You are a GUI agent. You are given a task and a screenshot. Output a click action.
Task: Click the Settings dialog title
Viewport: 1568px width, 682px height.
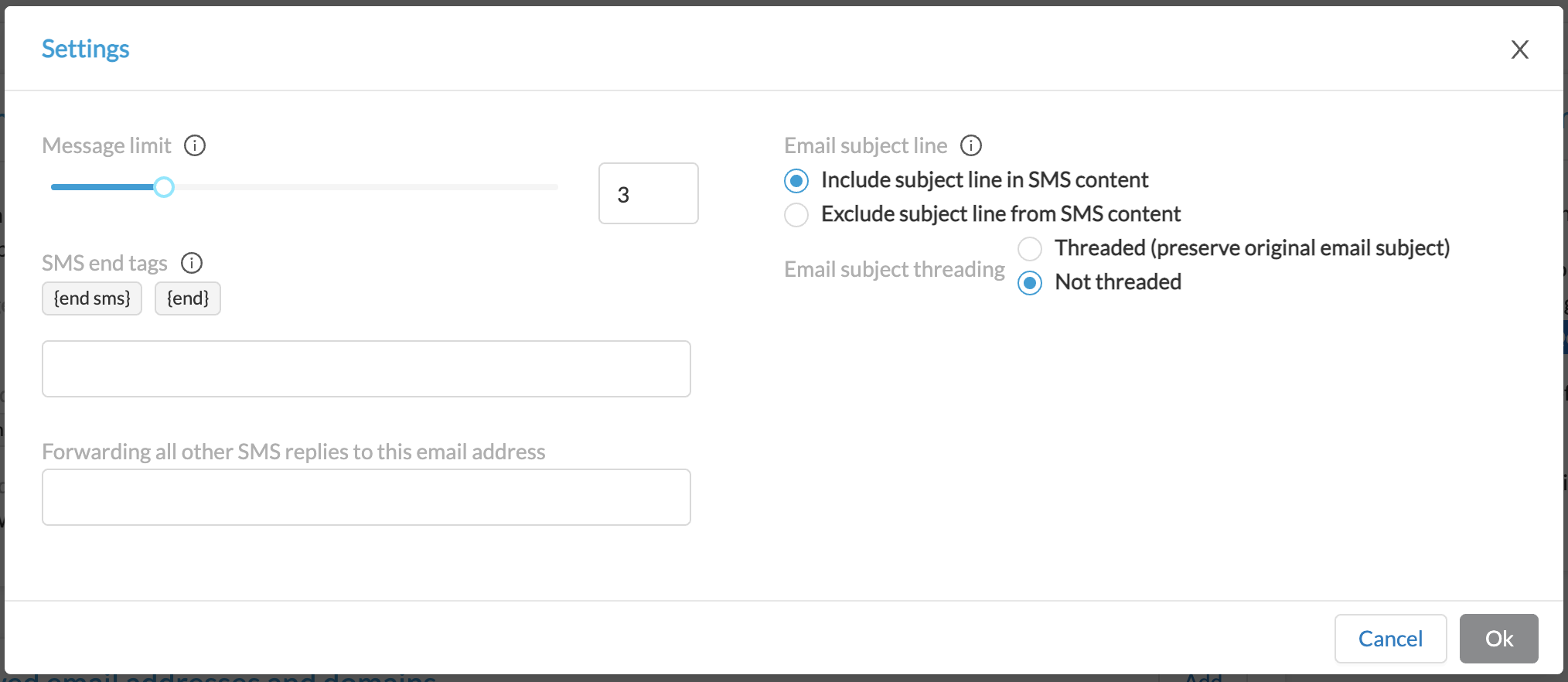point(85,49)
